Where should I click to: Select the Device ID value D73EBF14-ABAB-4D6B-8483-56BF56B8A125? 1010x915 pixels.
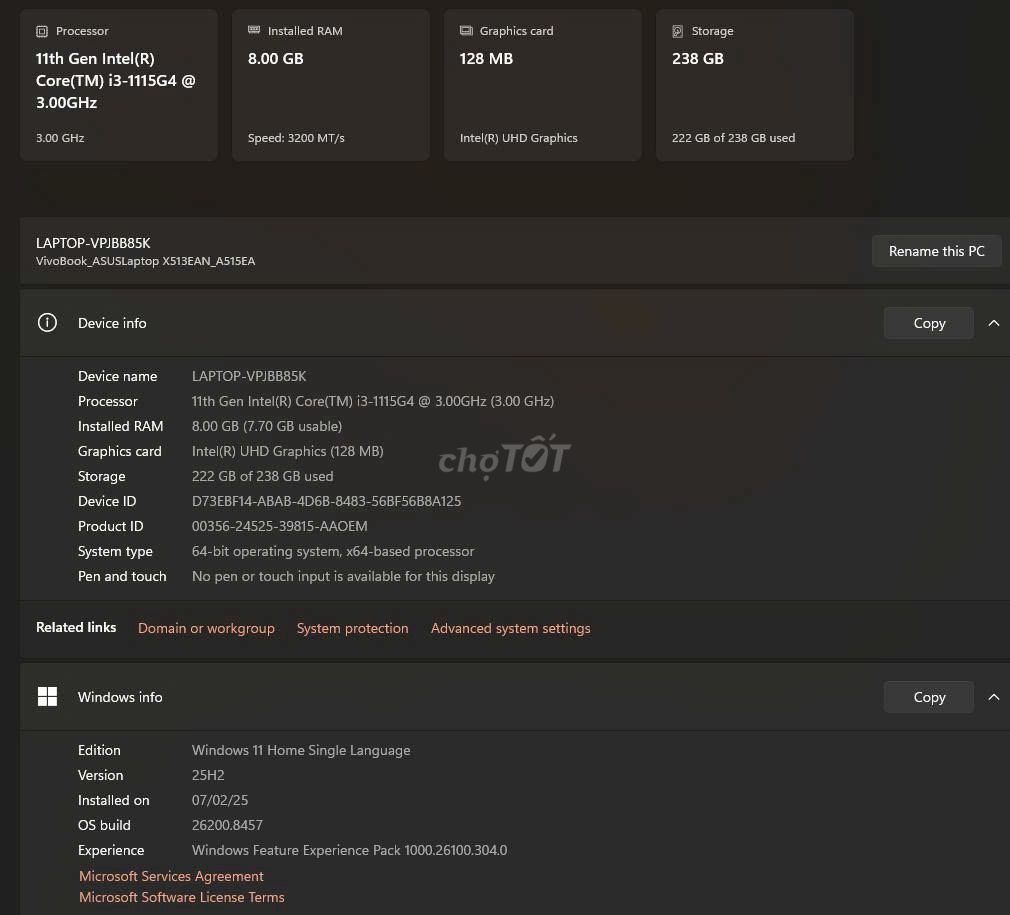327,501
